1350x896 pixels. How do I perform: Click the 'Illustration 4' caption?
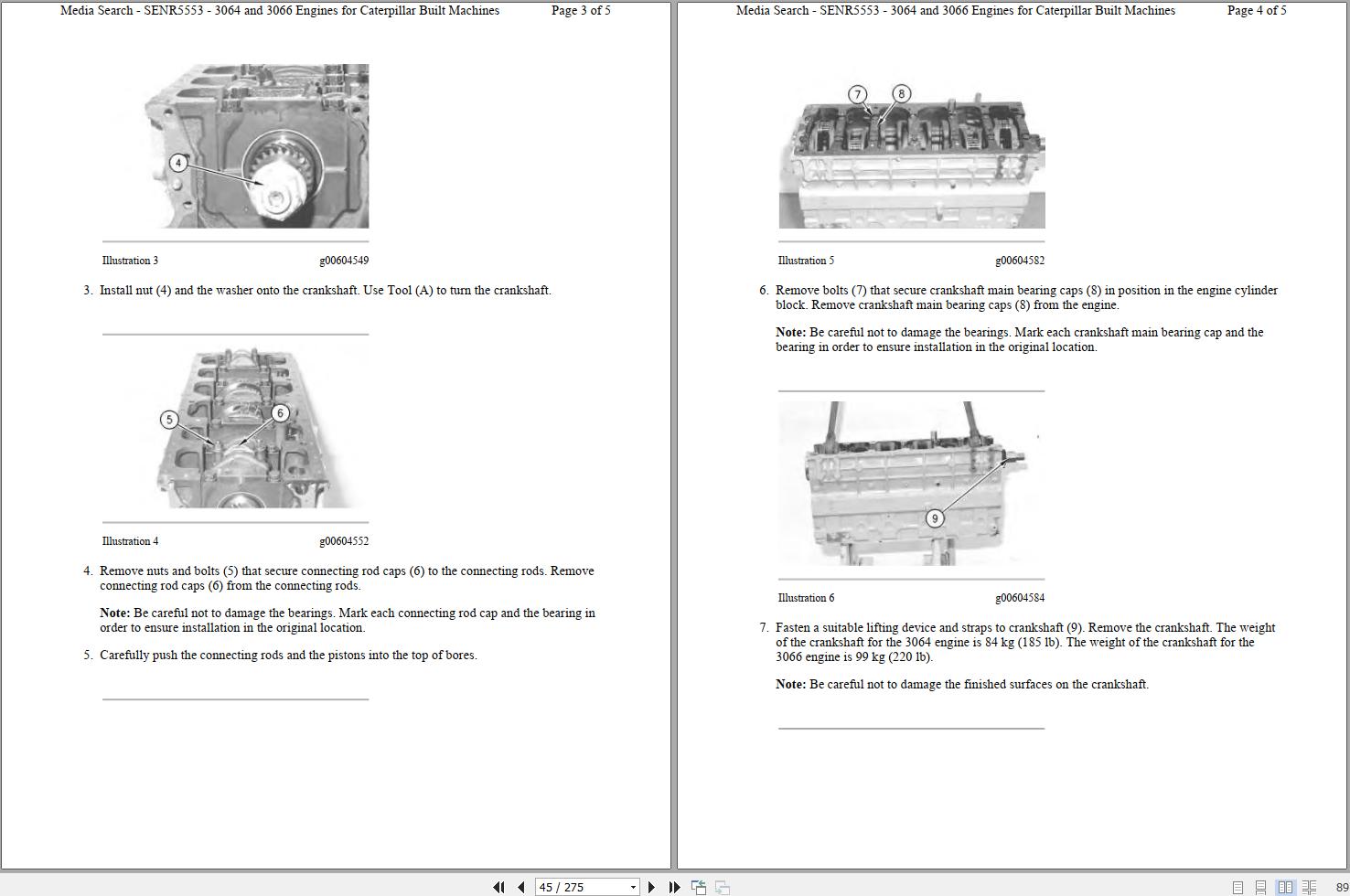pos(130,541)
